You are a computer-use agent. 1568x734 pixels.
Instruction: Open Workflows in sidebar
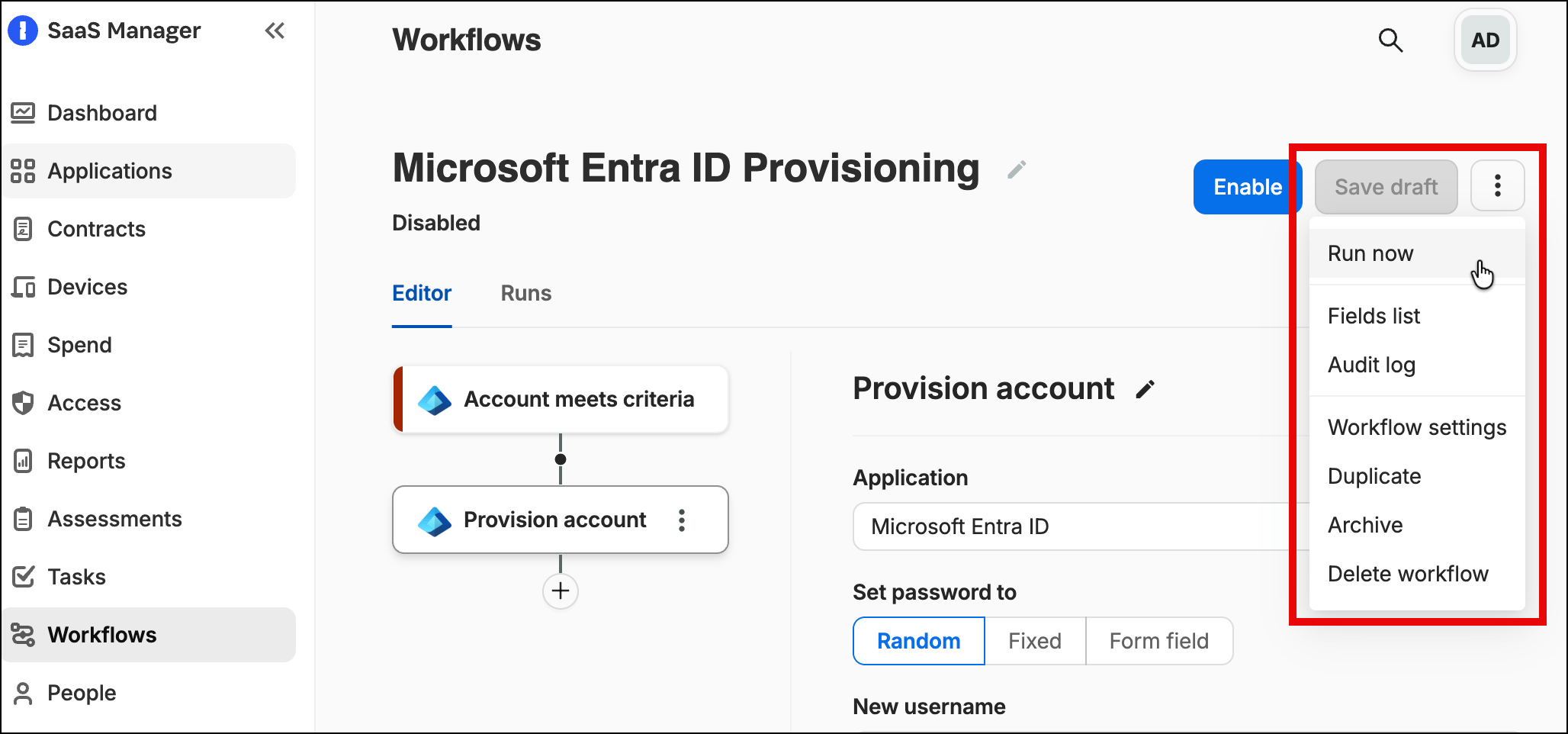click(x=149, y=635)
